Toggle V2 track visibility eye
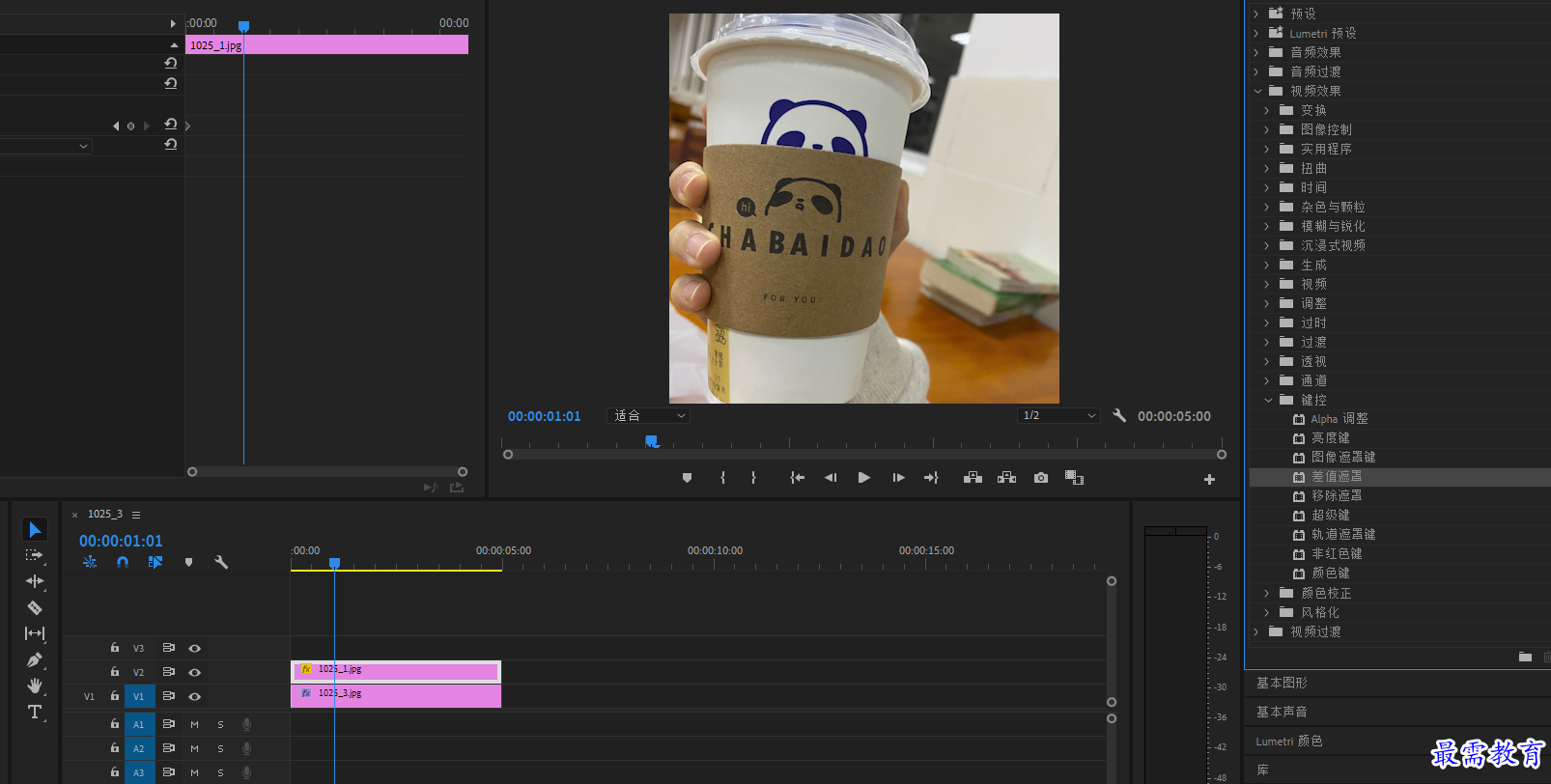The image size is (1551, 784). pos(194,672)
